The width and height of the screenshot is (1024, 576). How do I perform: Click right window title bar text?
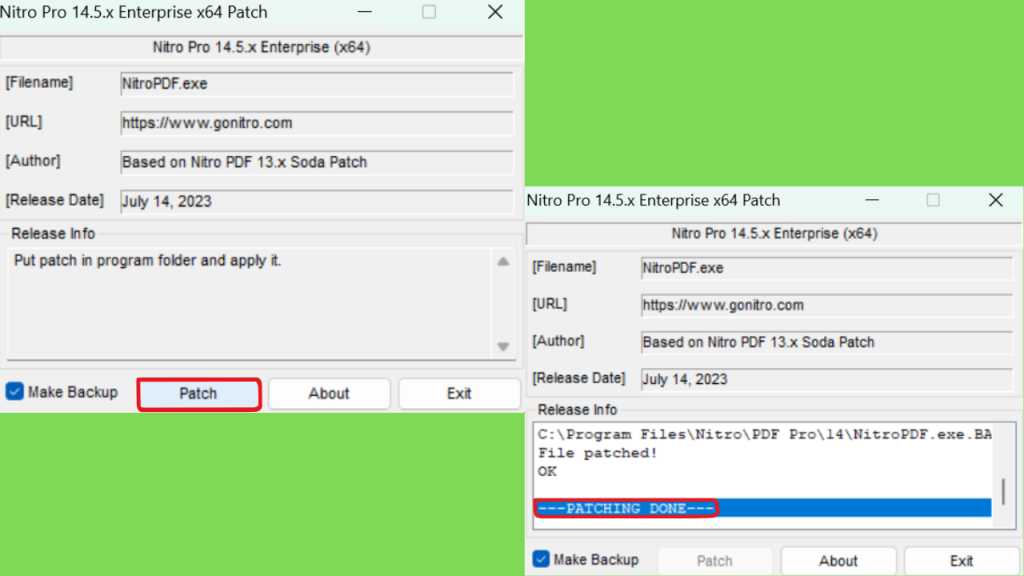(x=653, y=200)
